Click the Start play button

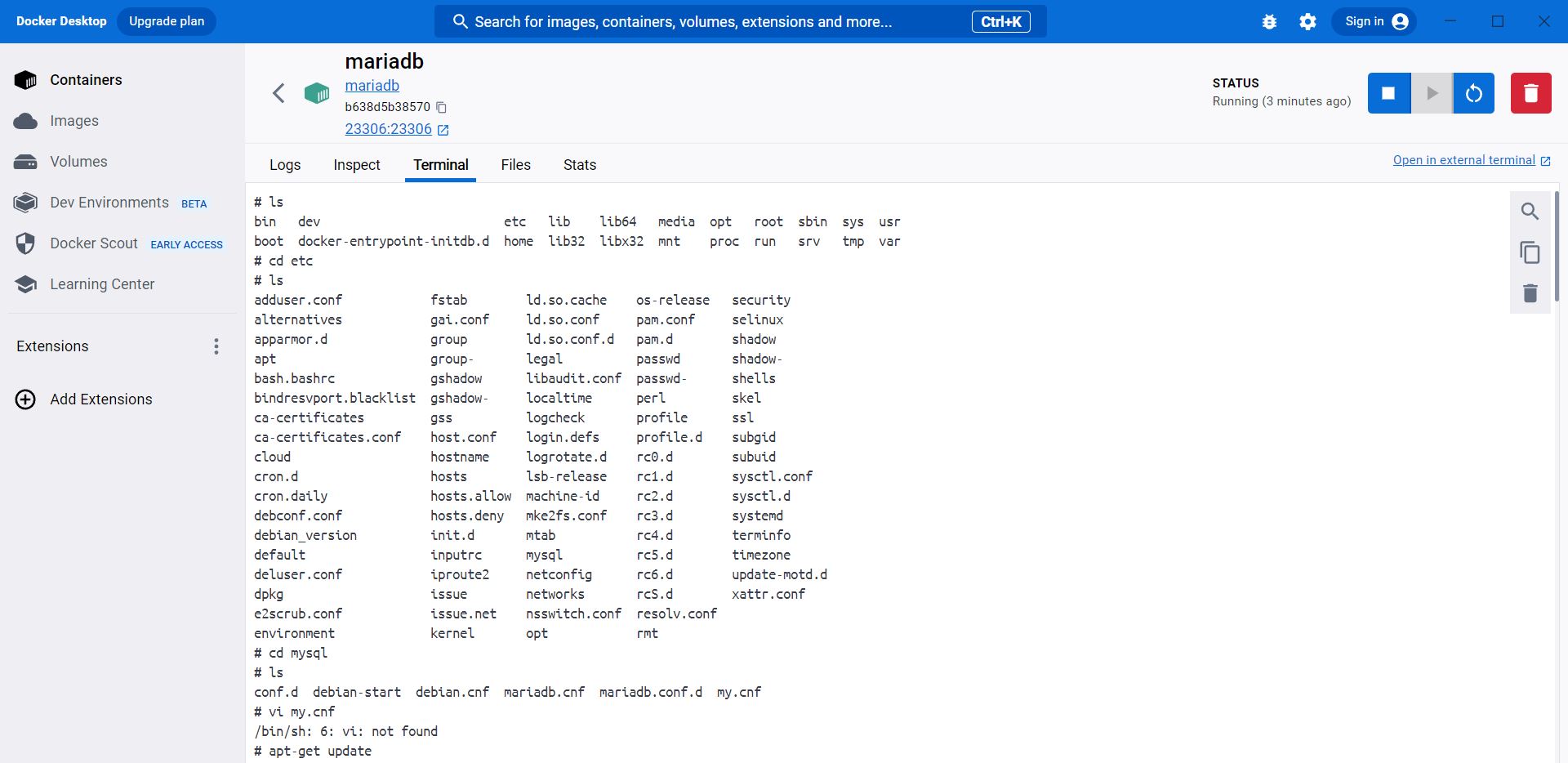pyautogui.click(x=1432, y=93)
